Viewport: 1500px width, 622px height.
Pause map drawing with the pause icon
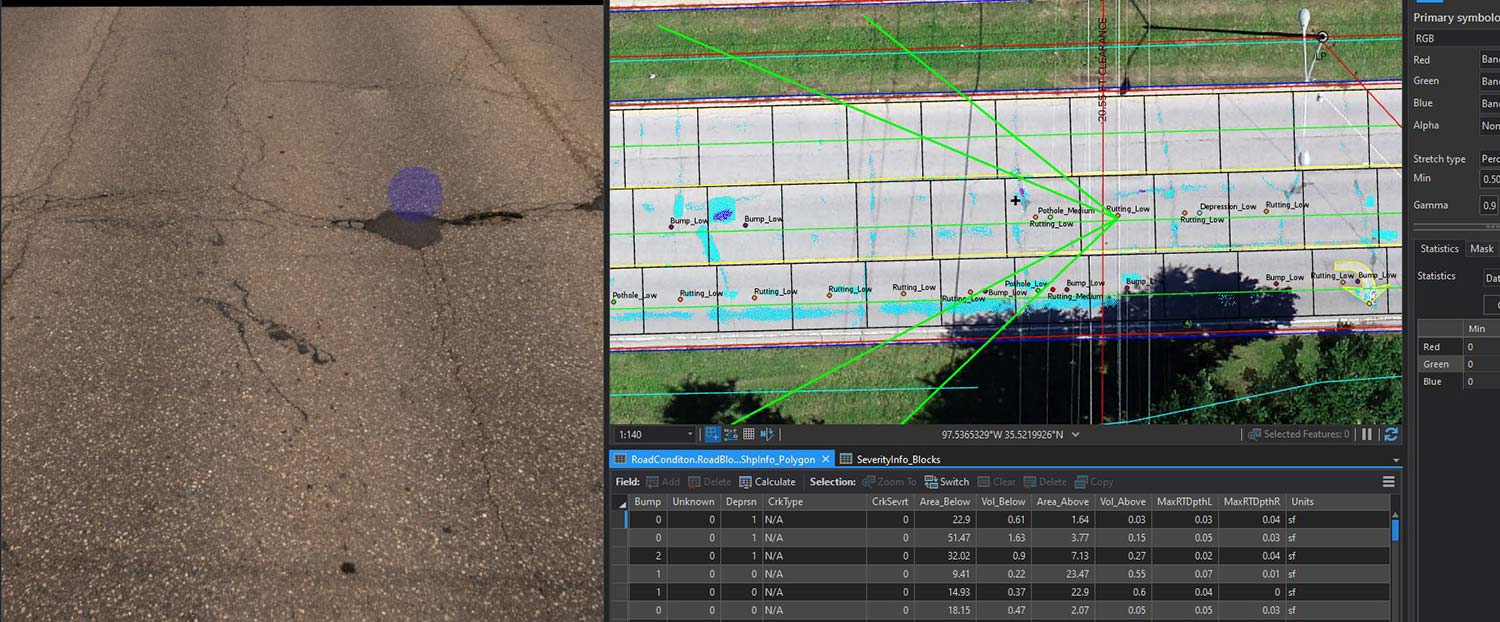coord(1367,435)
